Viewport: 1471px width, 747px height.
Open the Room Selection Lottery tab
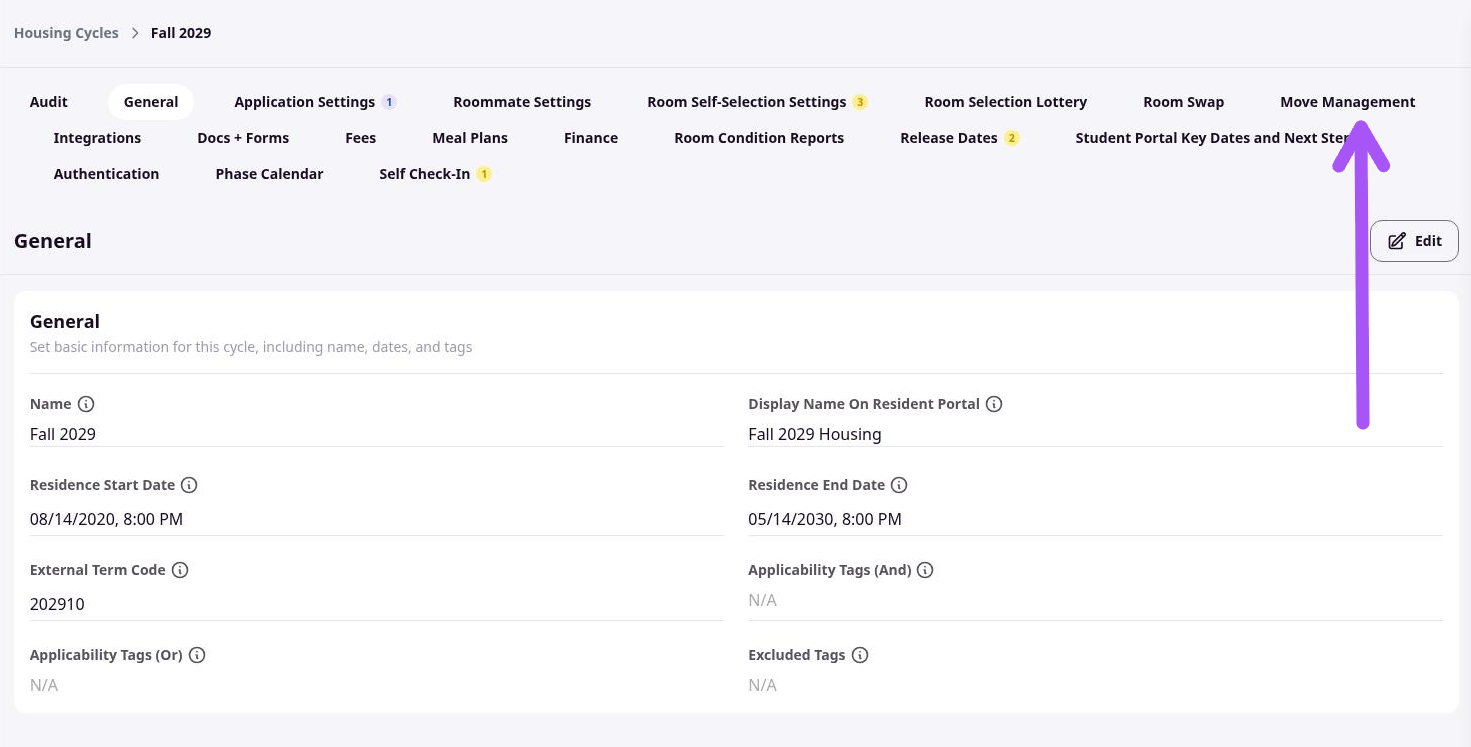coord(1005,102)
